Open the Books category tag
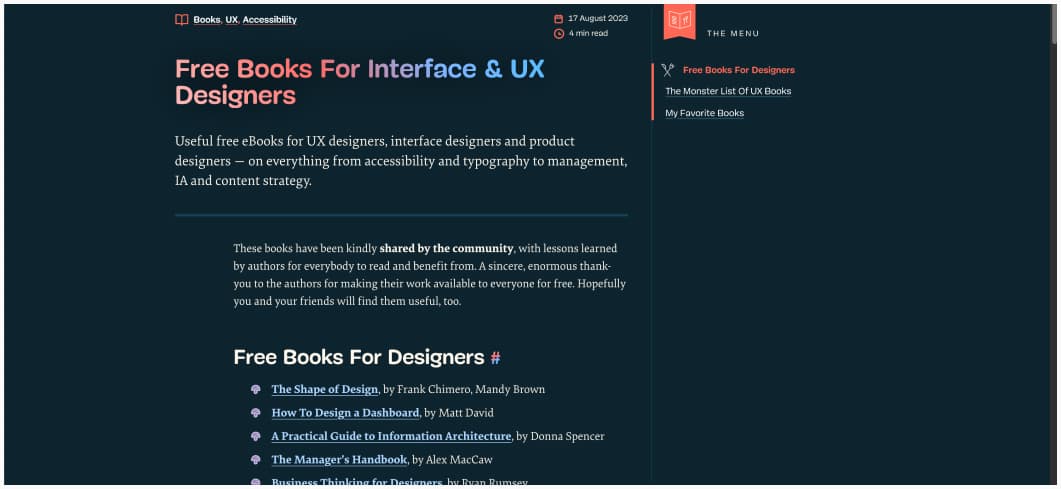 click(207, 19)
